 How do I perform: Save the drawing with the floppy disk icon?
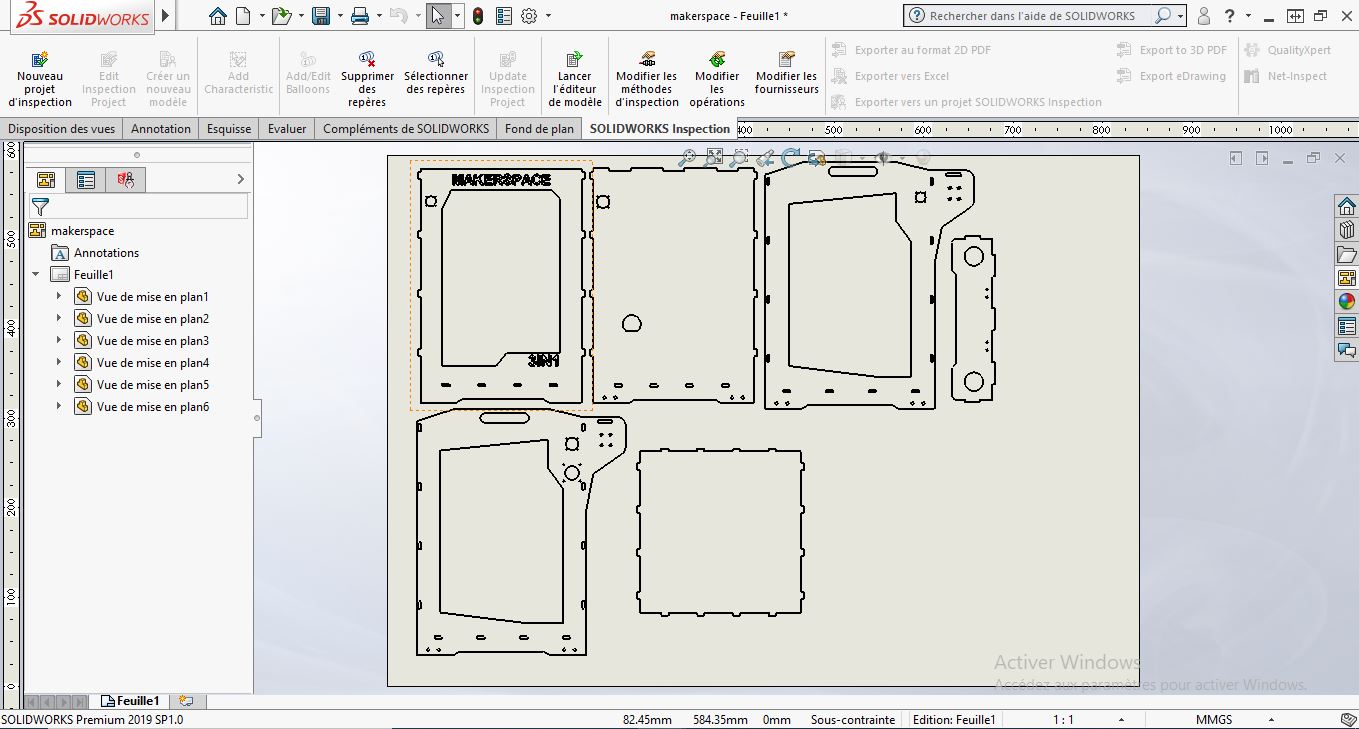coord(321,16)
